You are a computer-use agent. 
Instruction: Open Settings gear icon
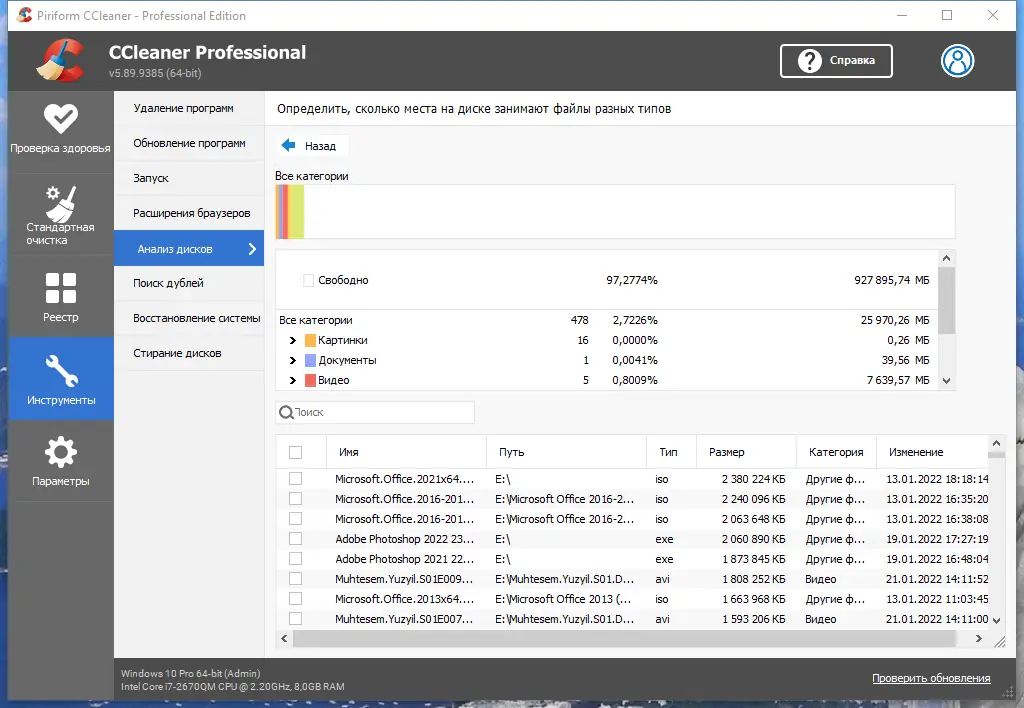61,452
